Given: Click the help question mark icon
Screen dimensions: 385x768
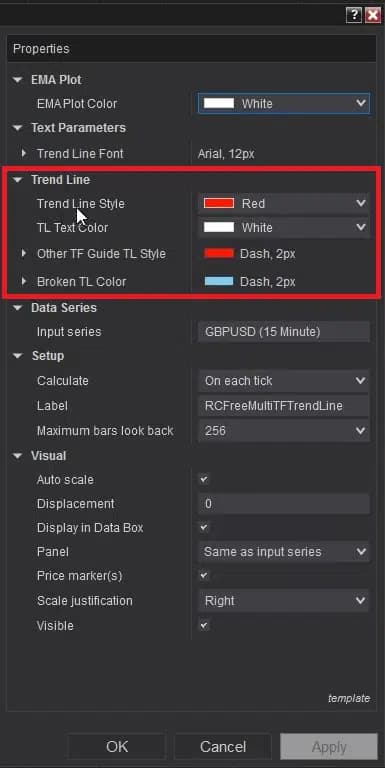Looking at the screenshot, I should [x=354, y=15].
